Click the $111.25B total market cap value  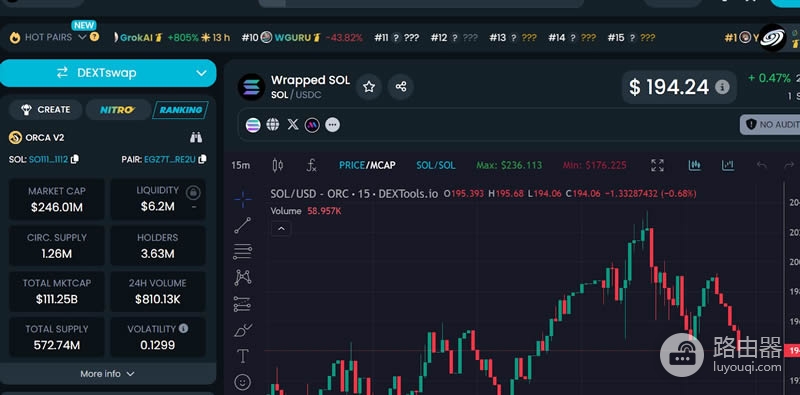[57, 300]
